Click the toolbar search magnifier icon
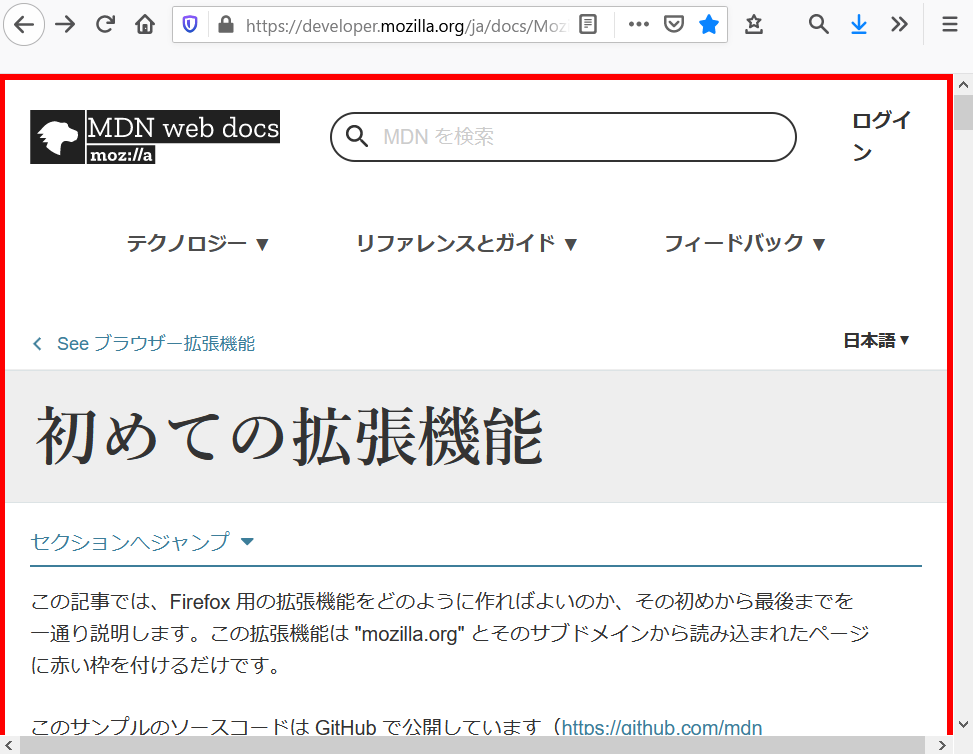This screenshot has height=754, width=973. pyautogui.click(x=818, y=25)
